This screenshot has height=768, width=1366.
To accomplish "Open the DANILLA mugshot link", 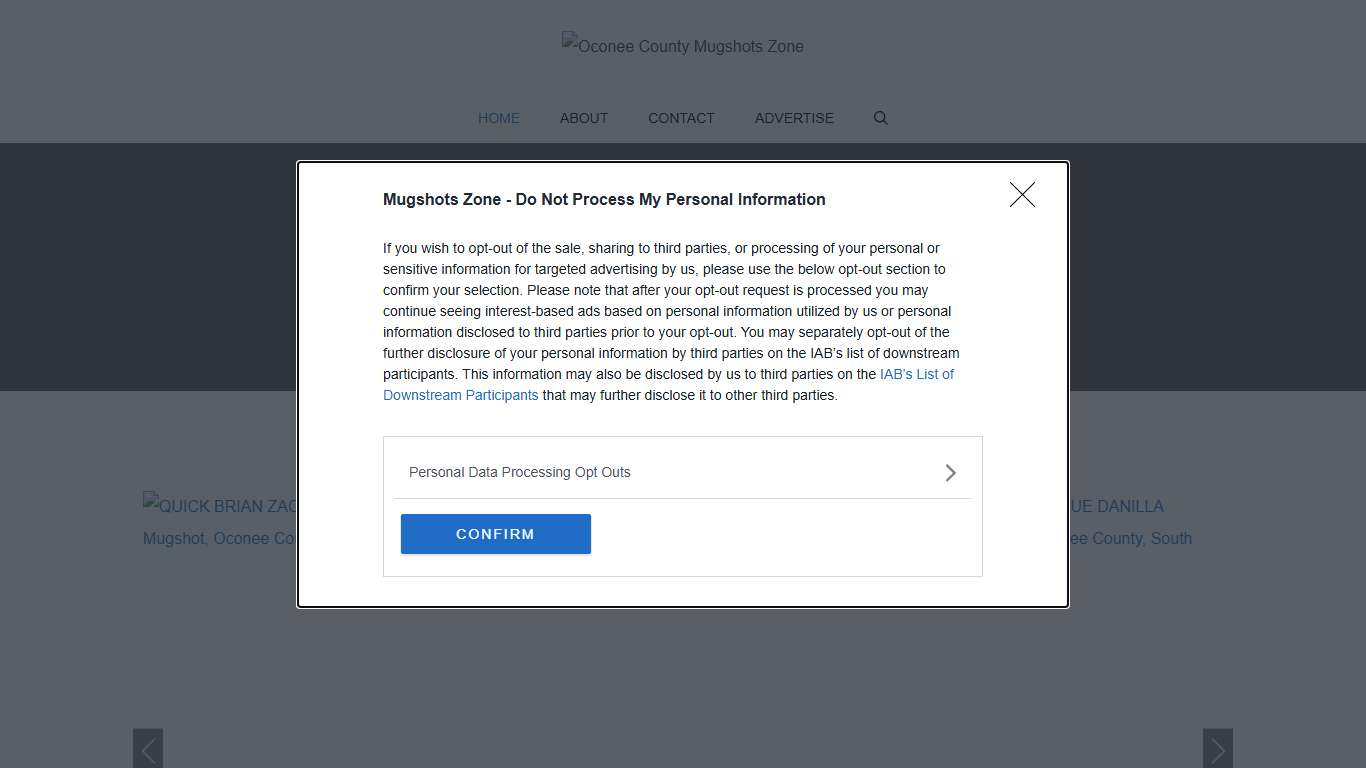I will click(x=1116, y=507).
